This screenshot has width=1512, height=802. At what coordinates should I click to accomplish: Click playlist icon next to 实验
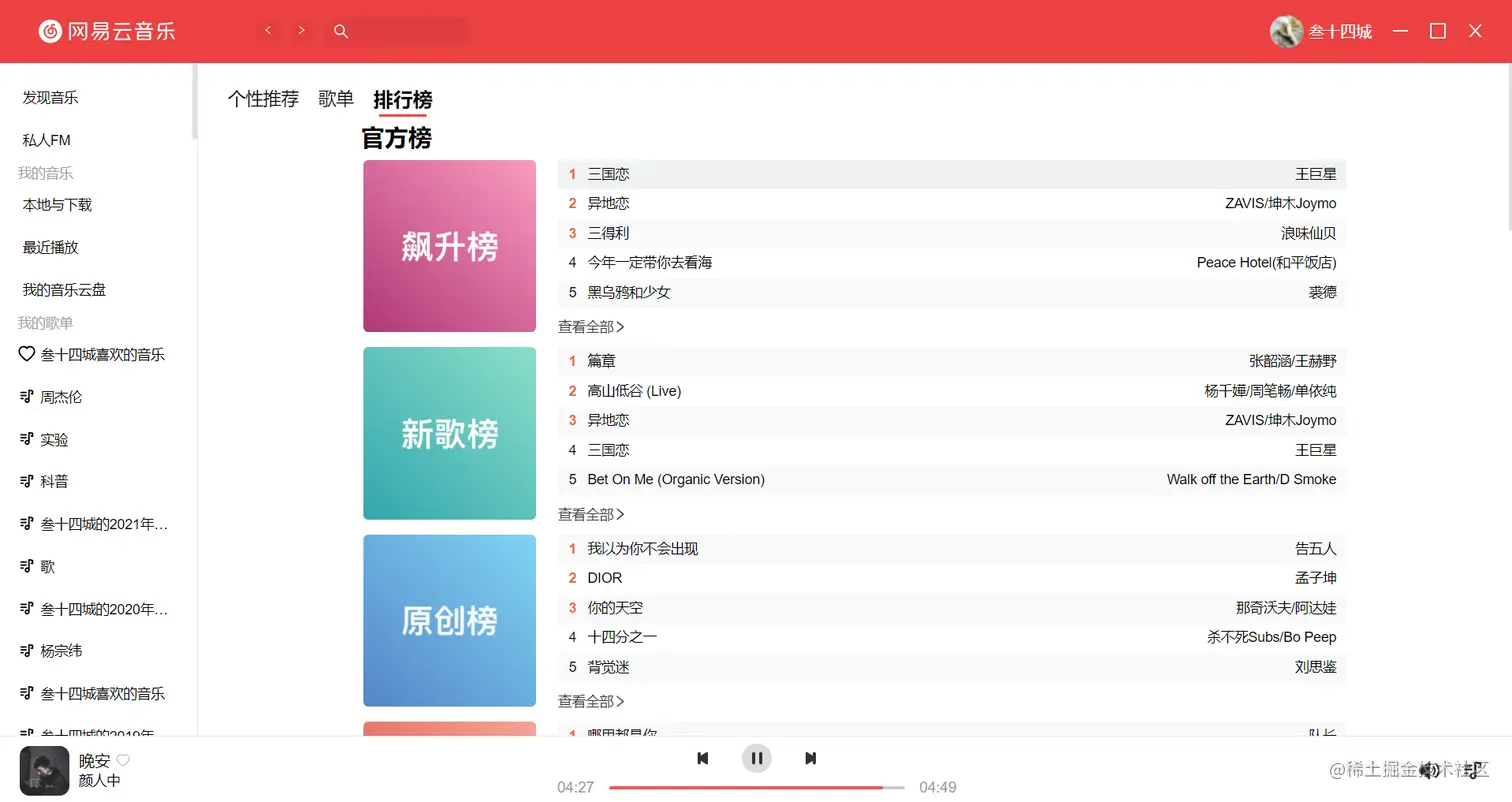(27, 439)
